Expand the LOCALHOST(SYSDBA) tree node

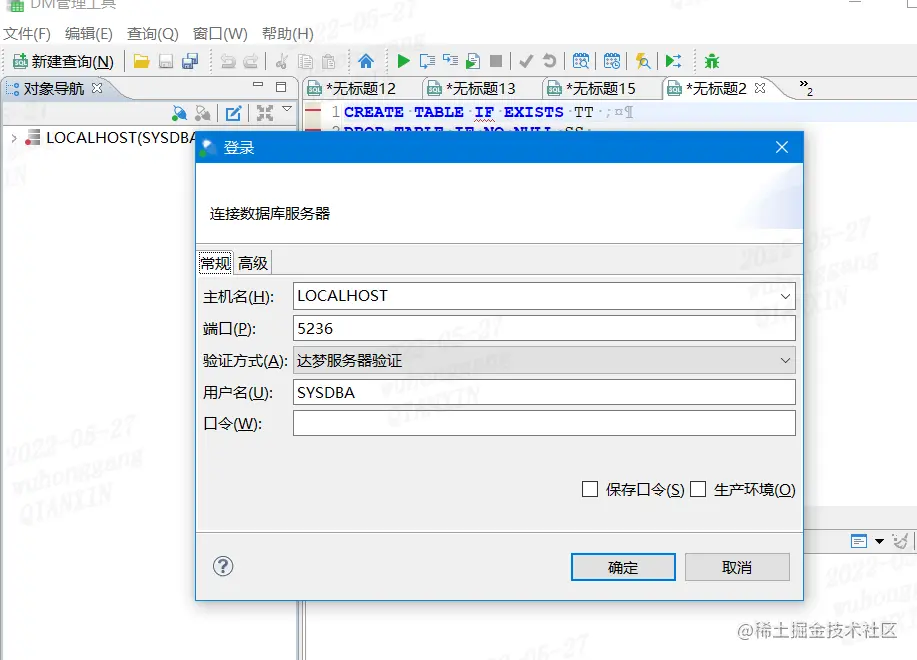pos(12,137)
